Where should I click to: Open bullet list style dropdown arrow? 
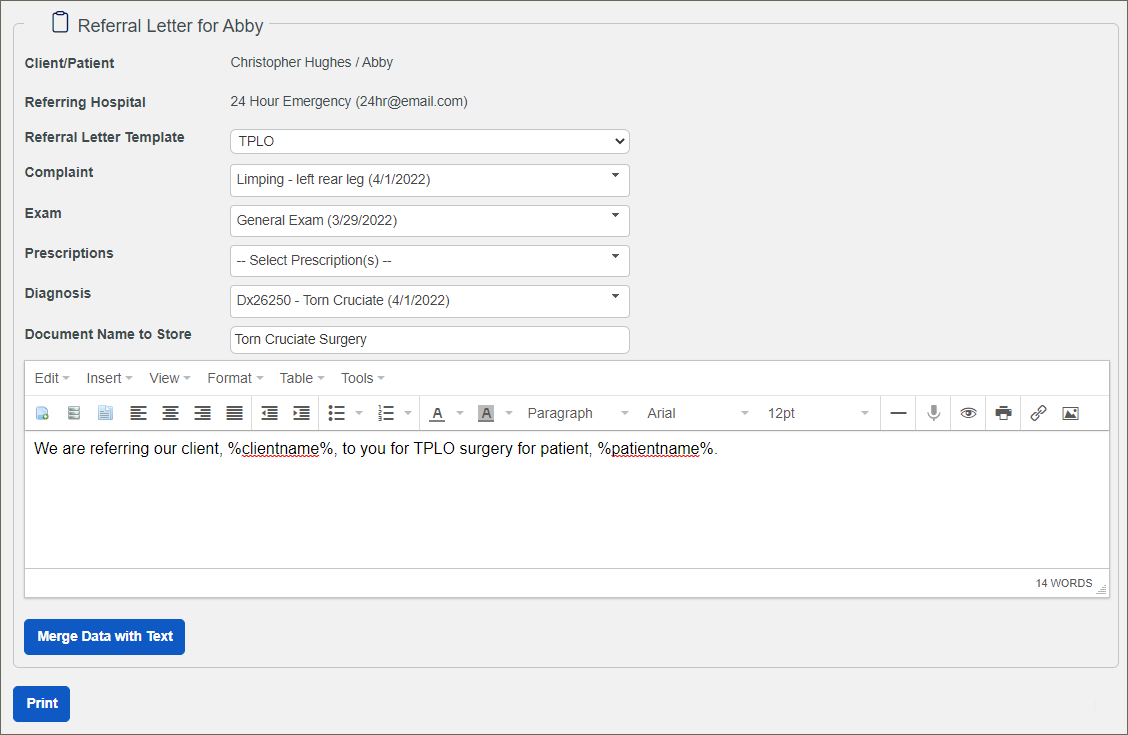tap(359, 414)
